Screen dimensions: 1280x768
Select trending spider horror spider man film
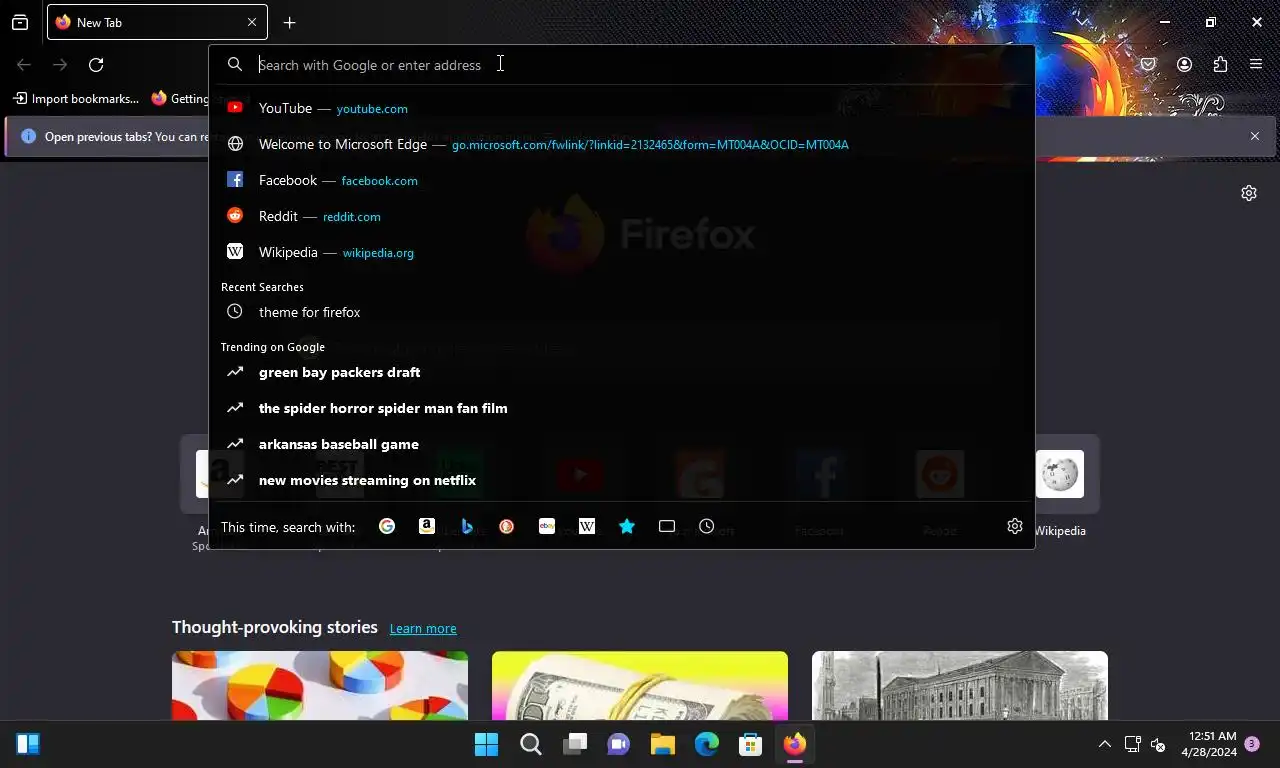pos(622,408)
